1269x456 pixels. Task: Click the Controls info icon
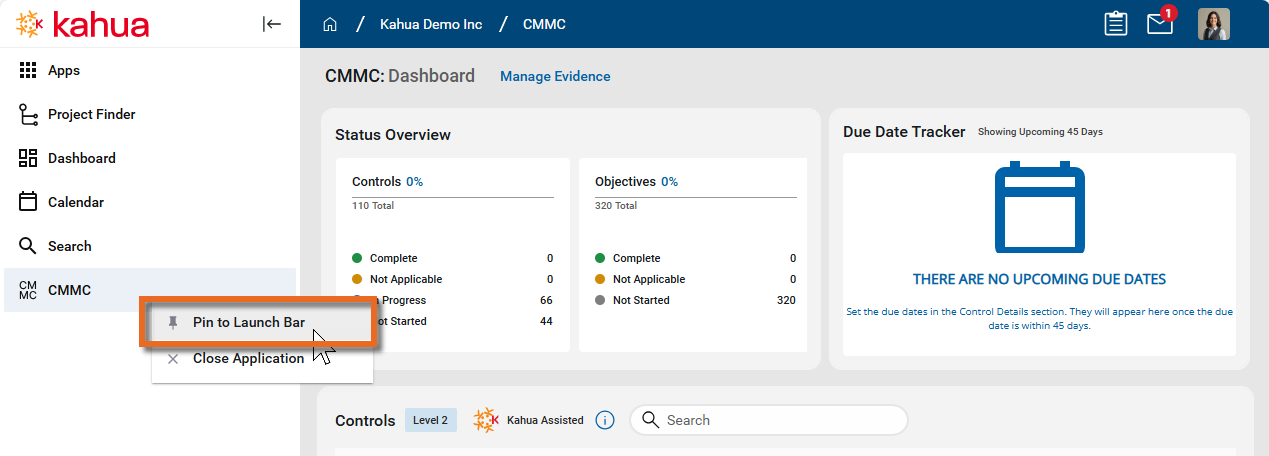click(604, 420)
